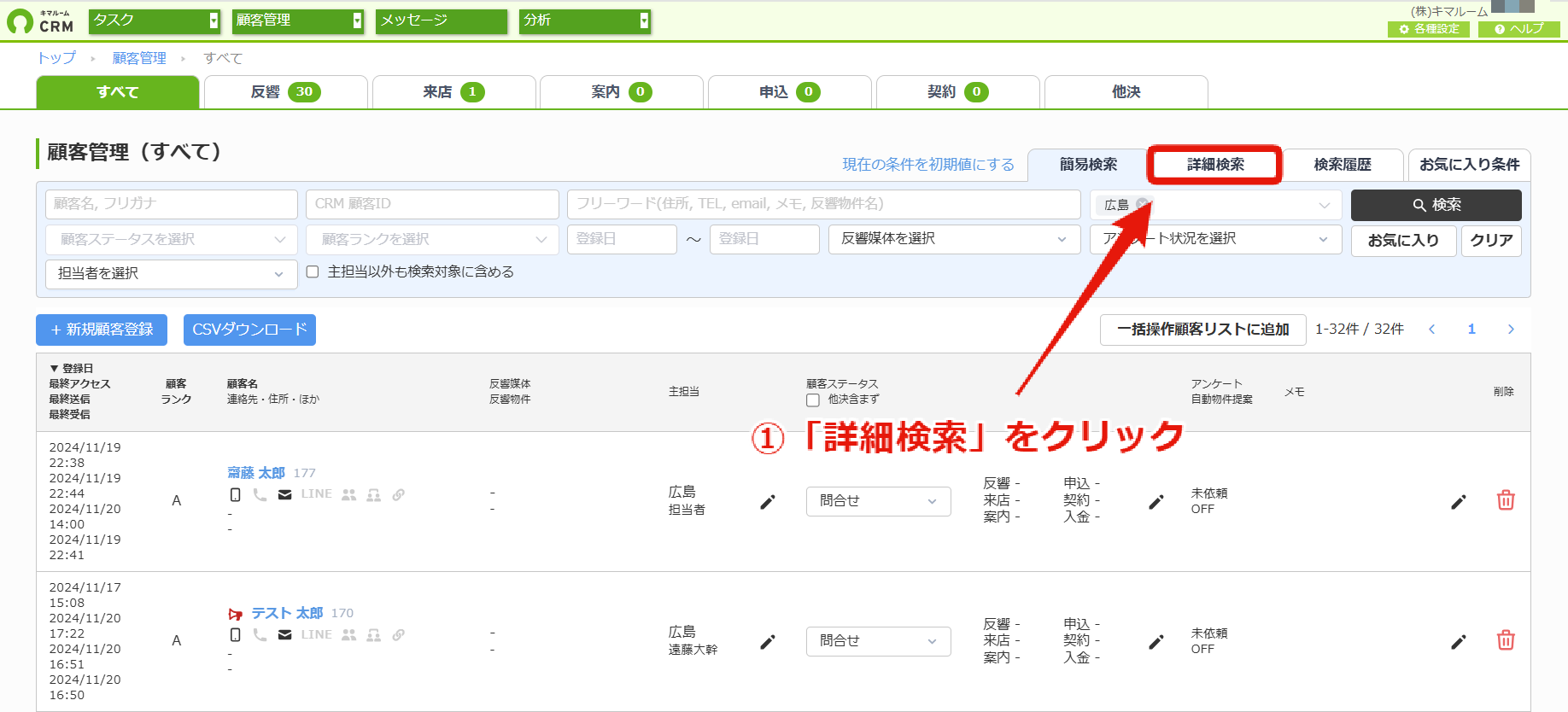Click phone icon in 齋藤 太郎 row

(236, 494)
